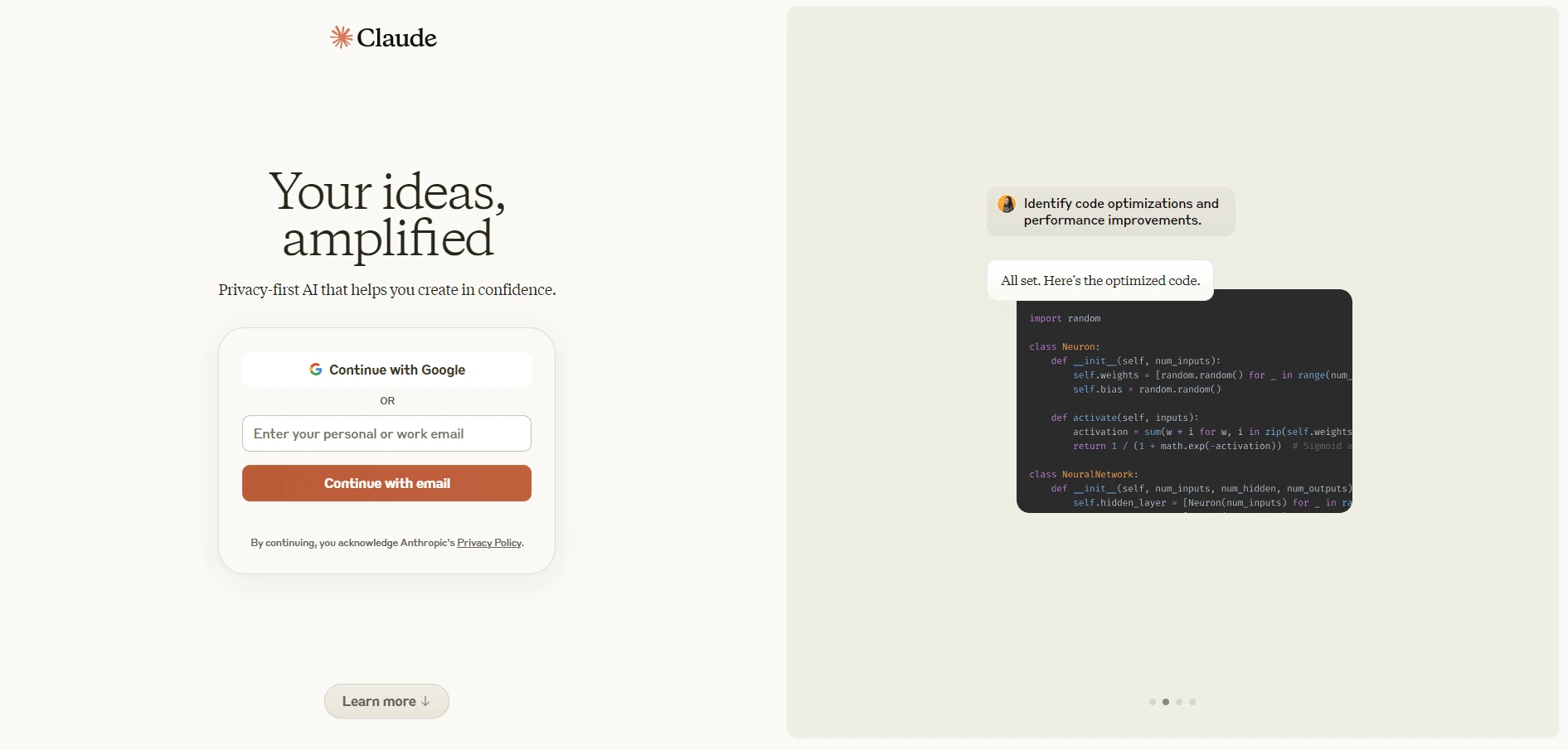Click the Continue with email button

click(386, 483)
